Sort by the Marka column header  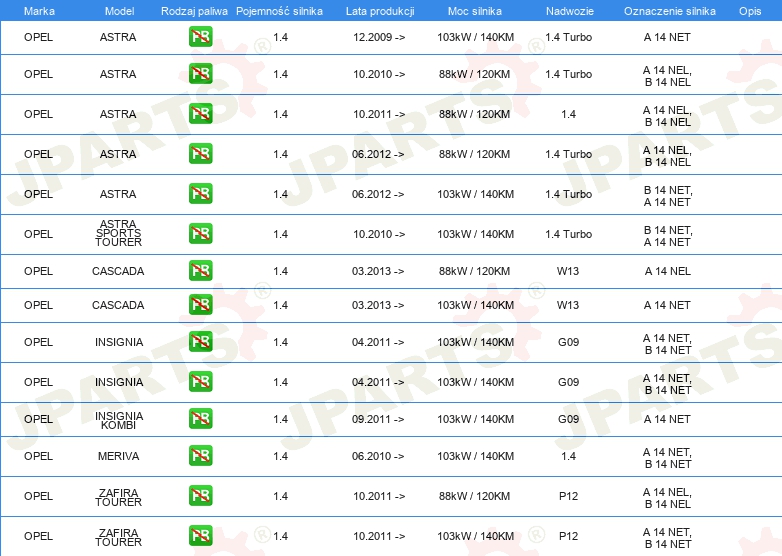[x=39, y=10]
